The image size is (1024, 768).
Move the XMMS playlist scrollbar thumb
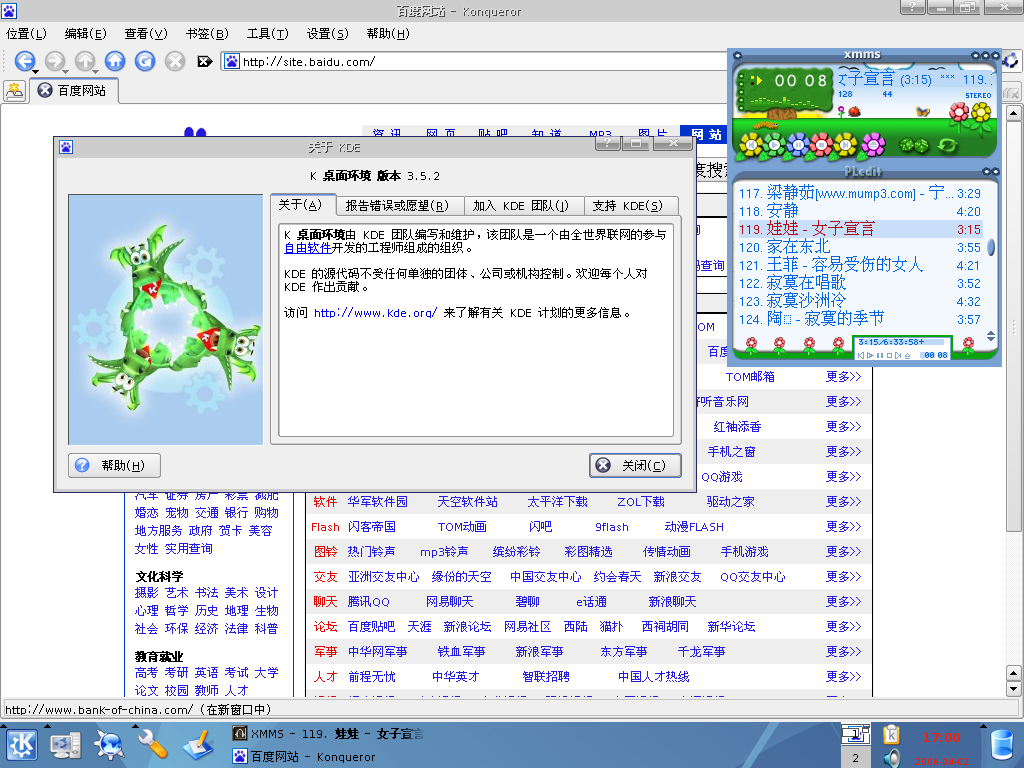pyautogui.click(x=991, y=247)
